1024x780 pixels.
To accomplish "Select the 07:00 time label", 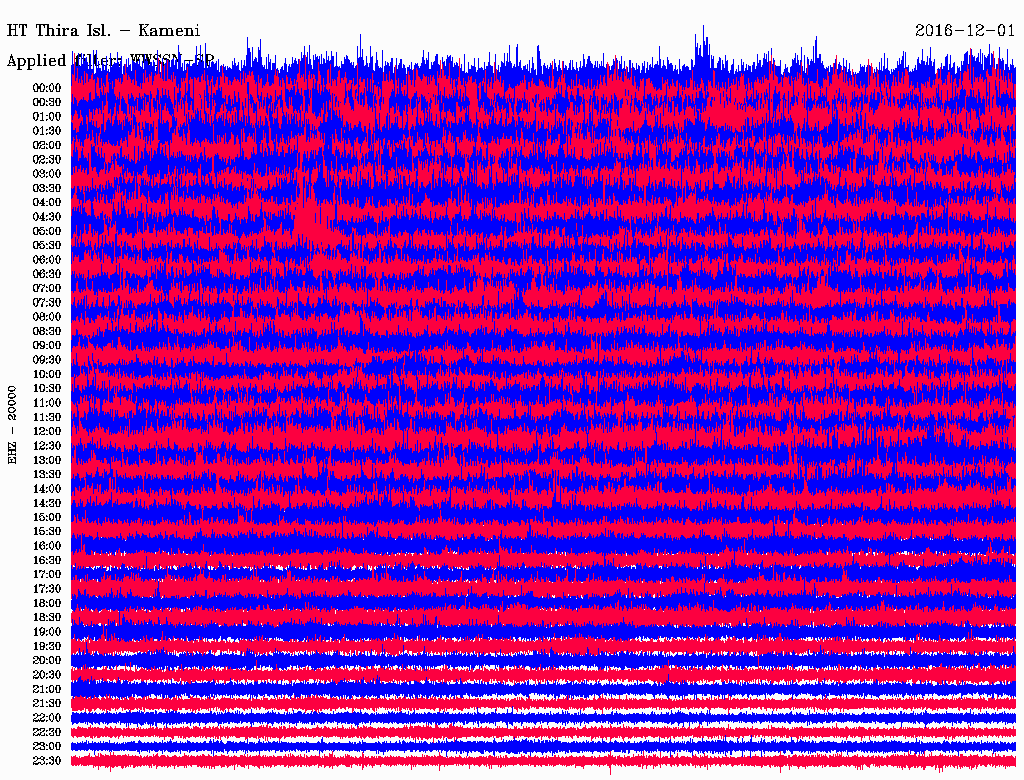I will [47, 288].
